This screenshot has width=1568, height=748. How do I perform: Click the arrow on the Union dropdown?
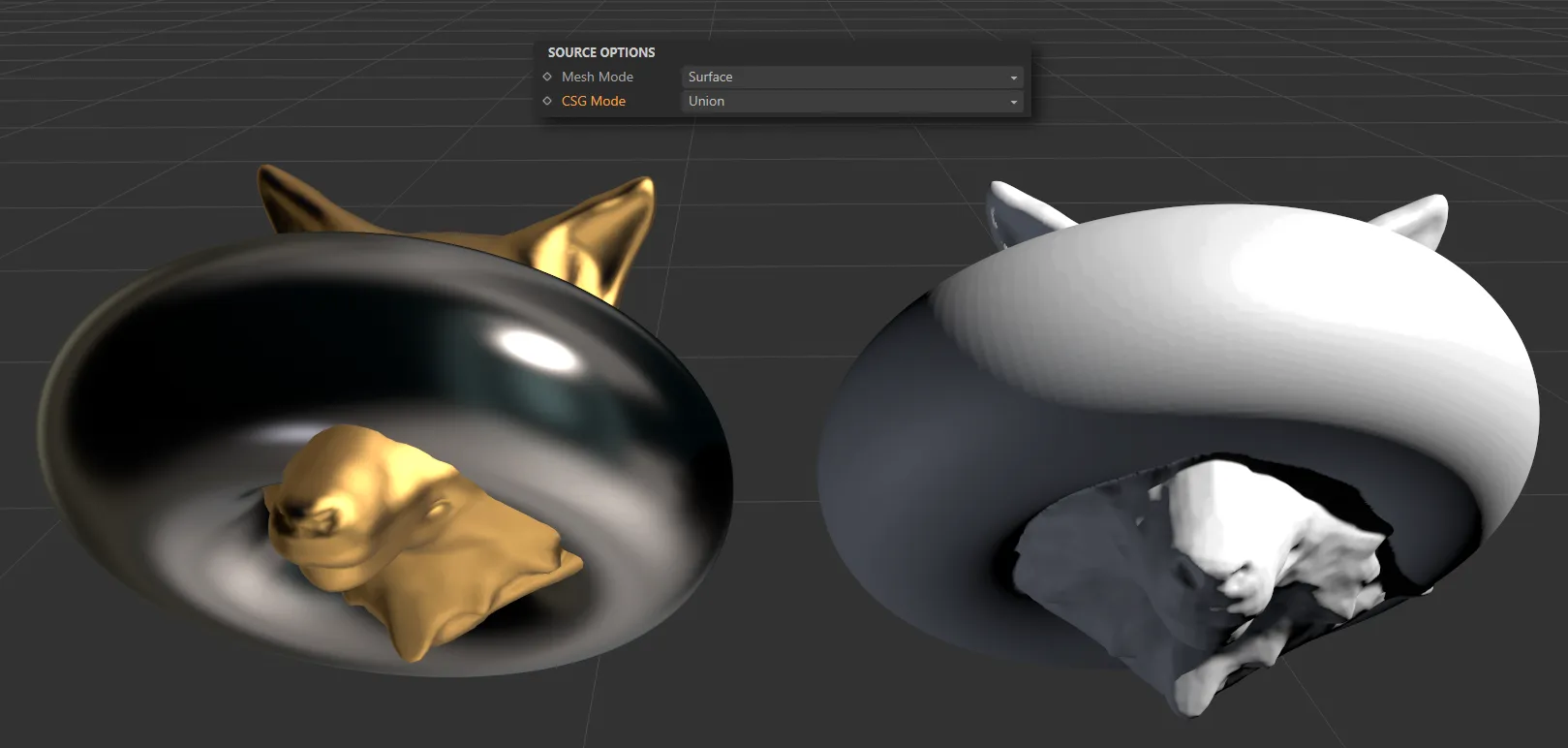click(1013, 102)
